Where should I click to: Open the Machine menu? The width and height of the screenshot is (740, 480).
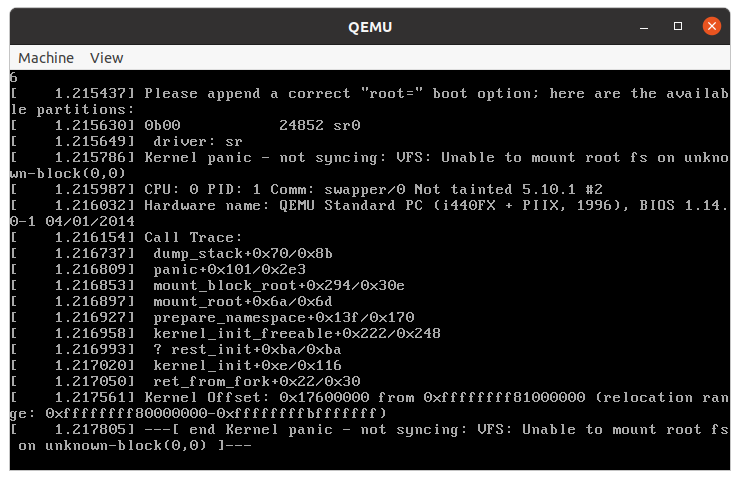pos(46,58)
